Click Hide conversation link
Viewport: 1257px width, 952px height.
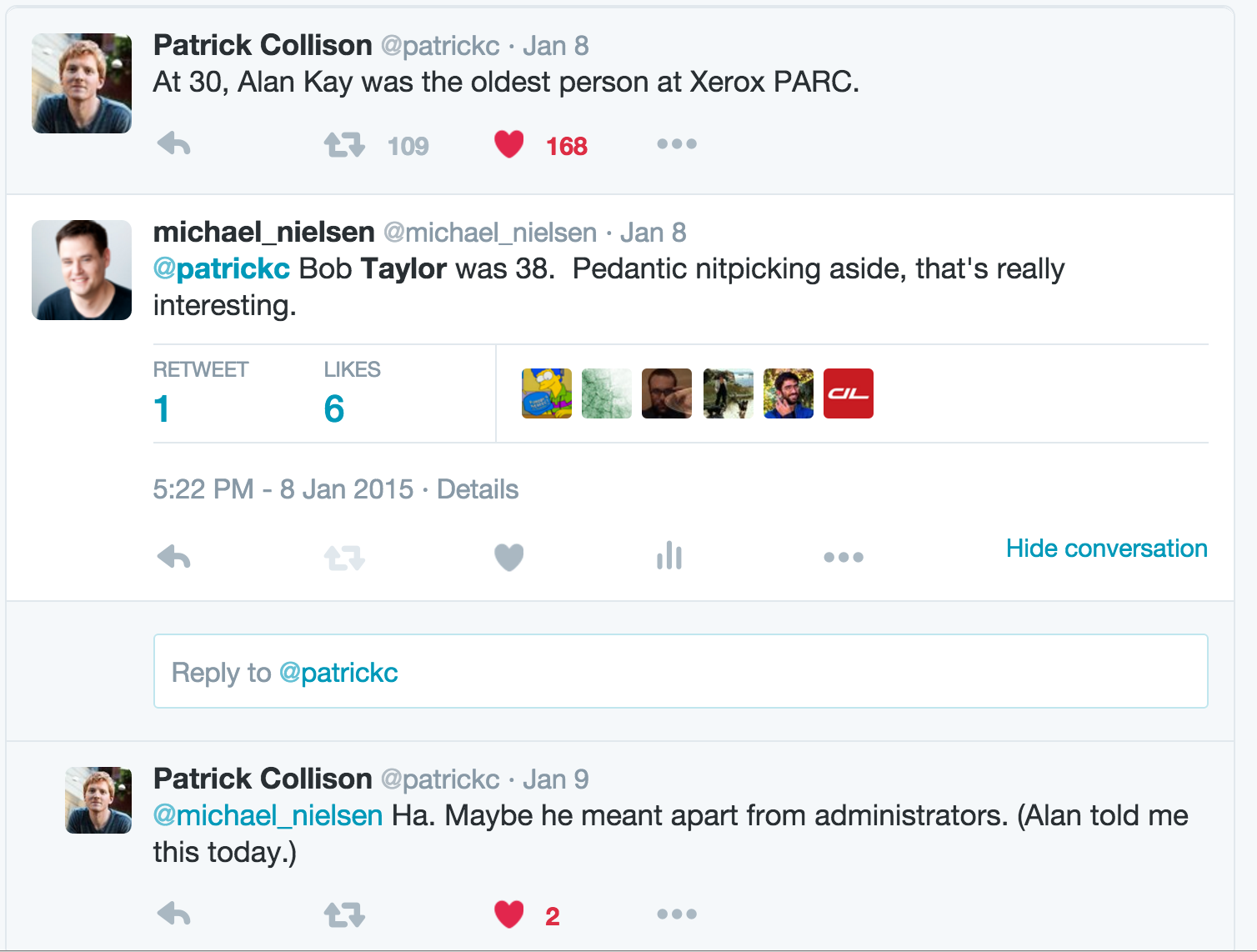click(1107, 548)
